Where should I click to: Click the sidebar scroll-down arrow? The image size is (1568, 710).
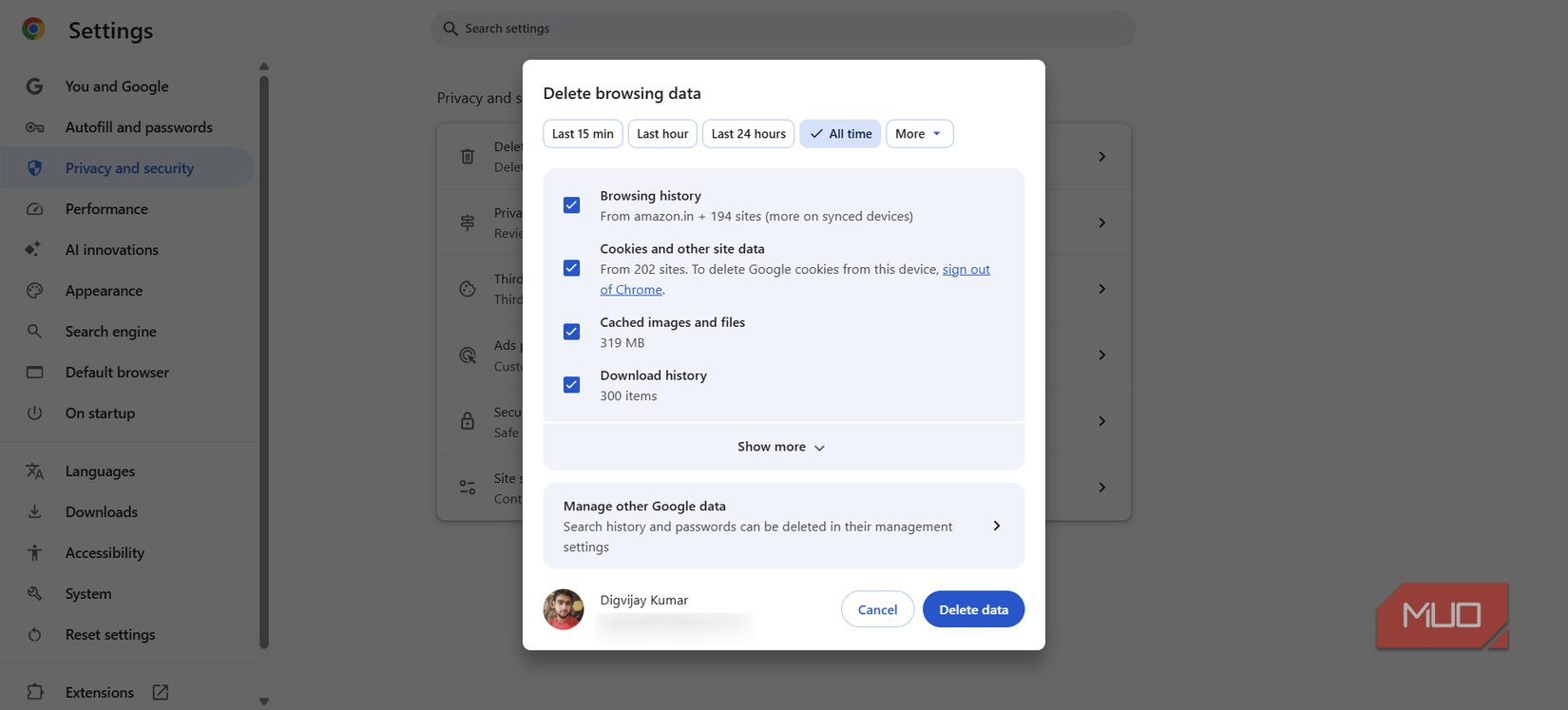264,701
